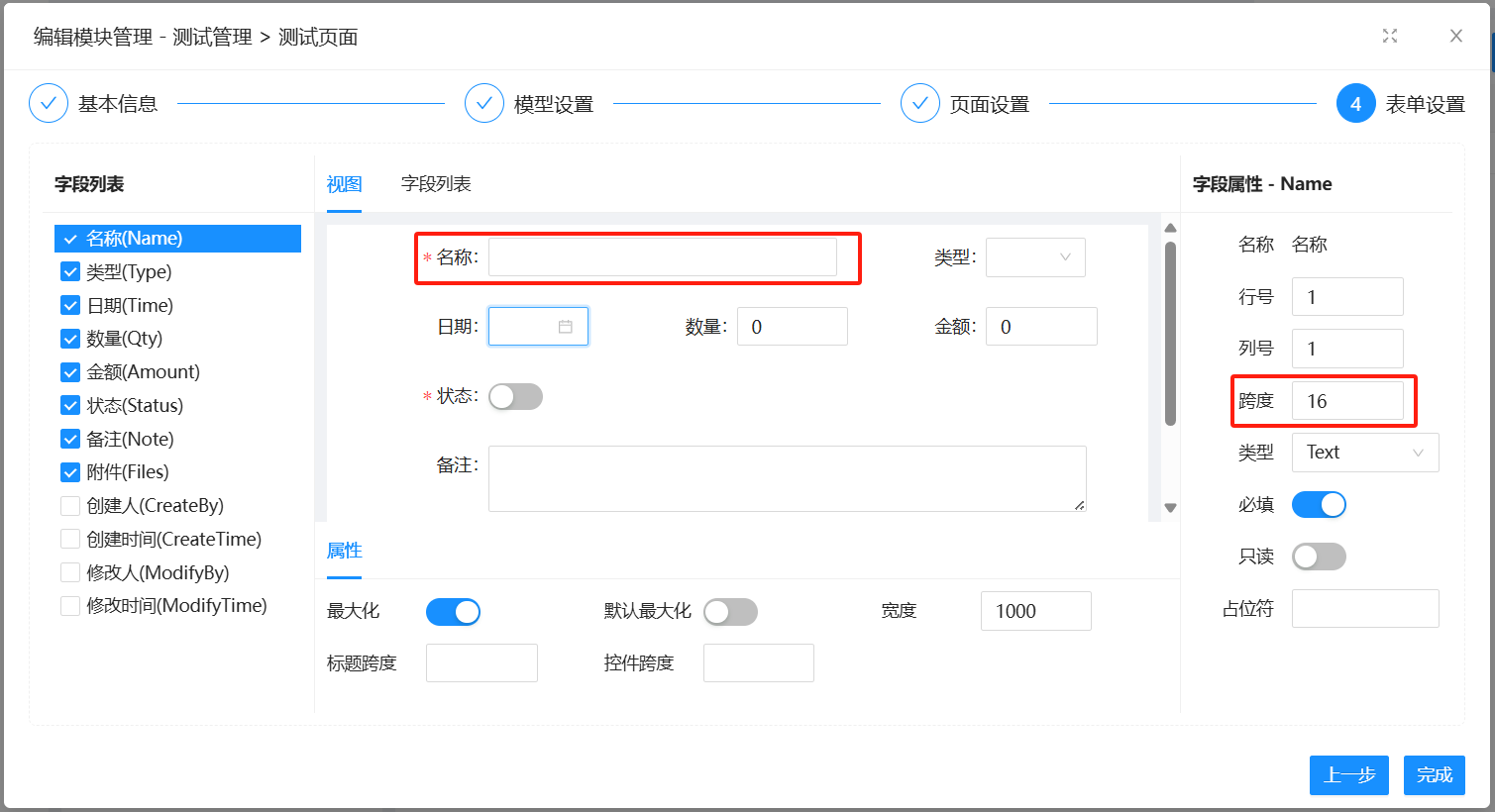Viewport: 1495px width, 812px height.
Task: Click the 列号 input field
Action: 1347,349
